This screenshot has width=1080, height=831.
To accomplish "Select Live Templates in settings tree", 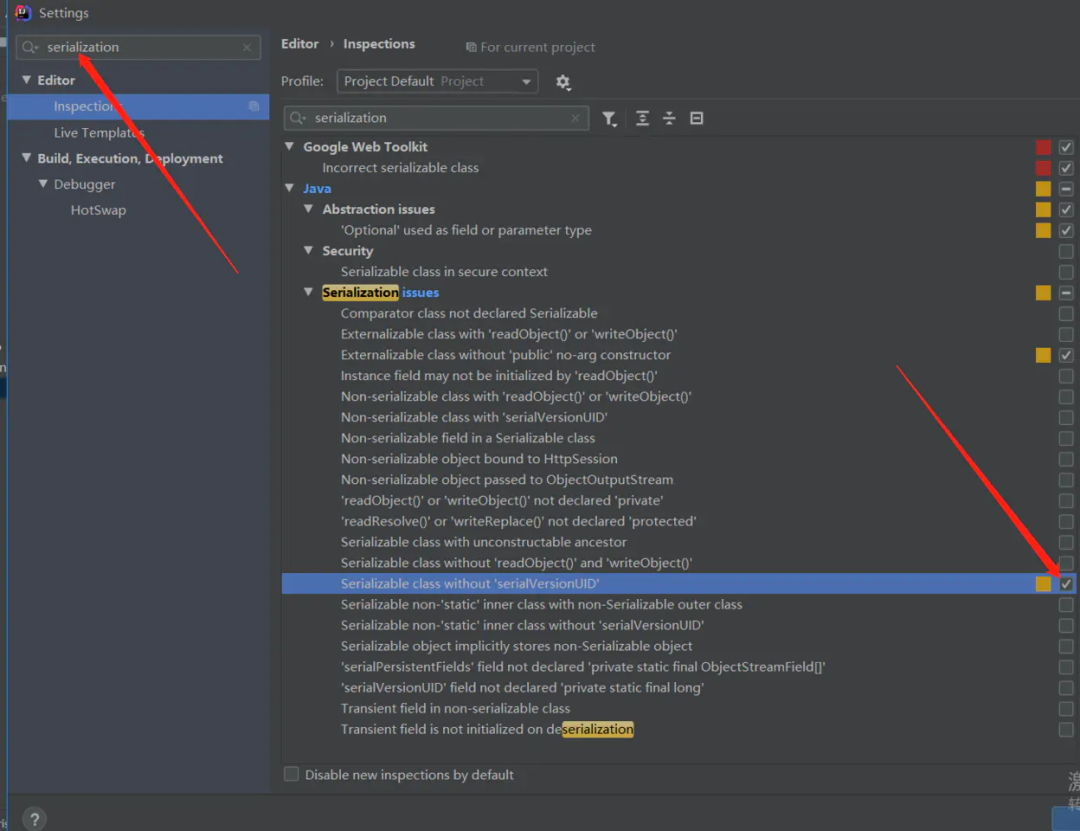I will 99,132.
